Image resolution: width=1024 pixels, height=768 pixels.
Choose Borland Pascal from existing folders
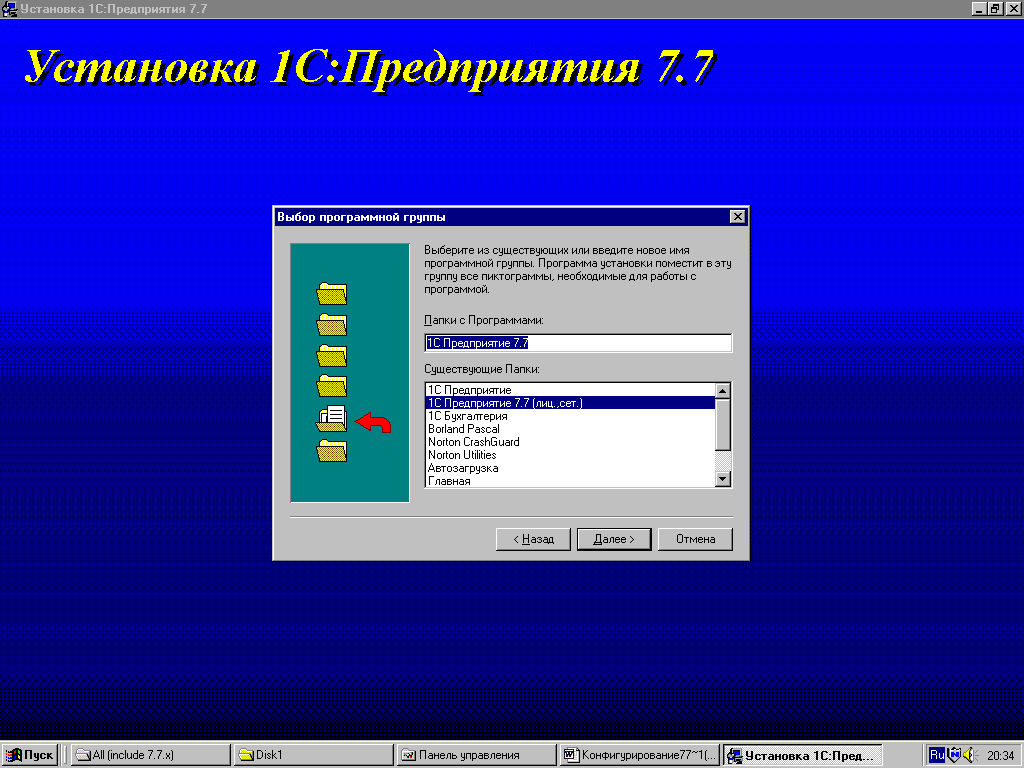coord(569,429)
